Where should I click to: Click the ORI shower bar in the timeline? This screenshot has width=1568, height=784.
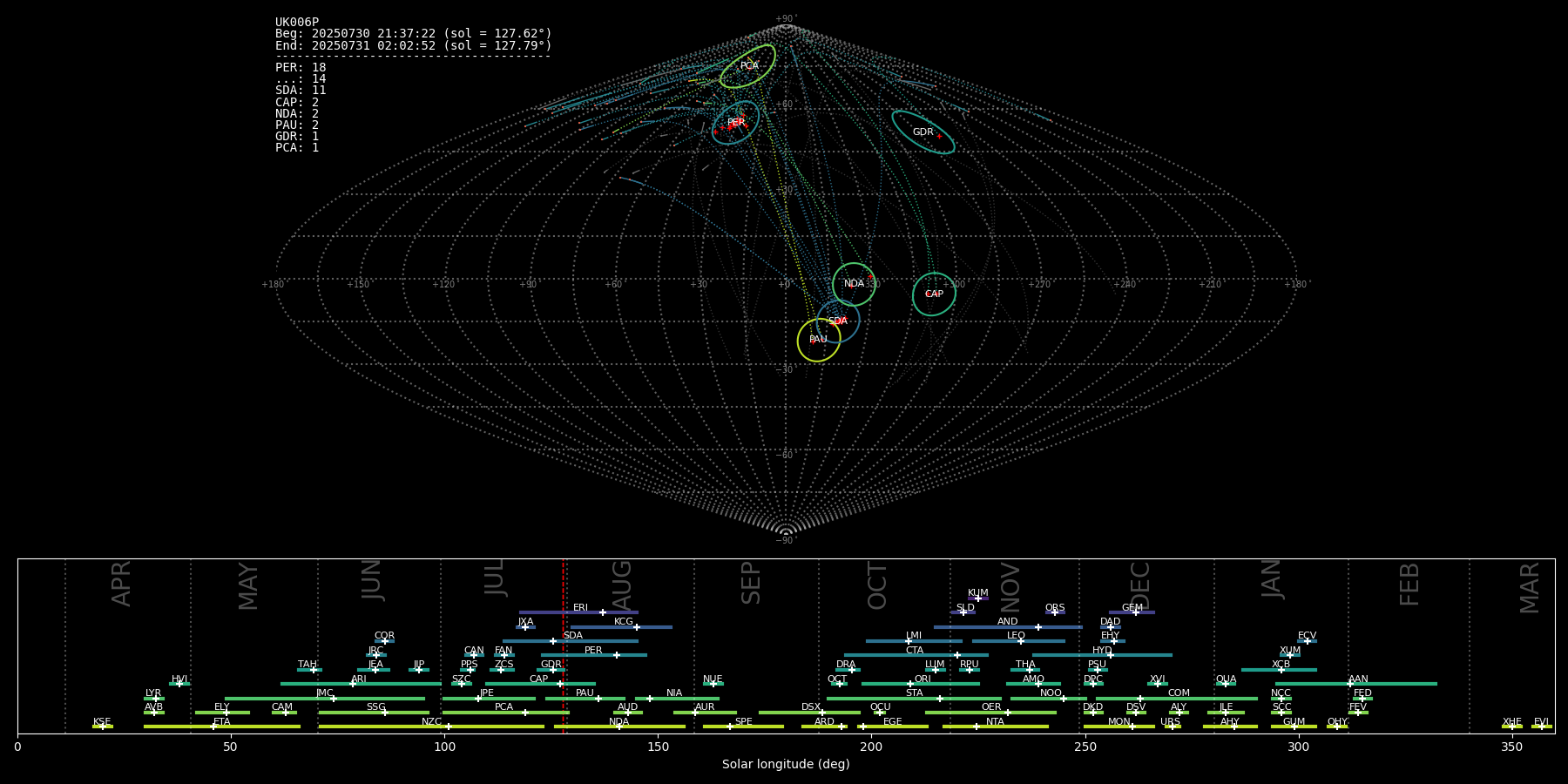click(921, 684)
